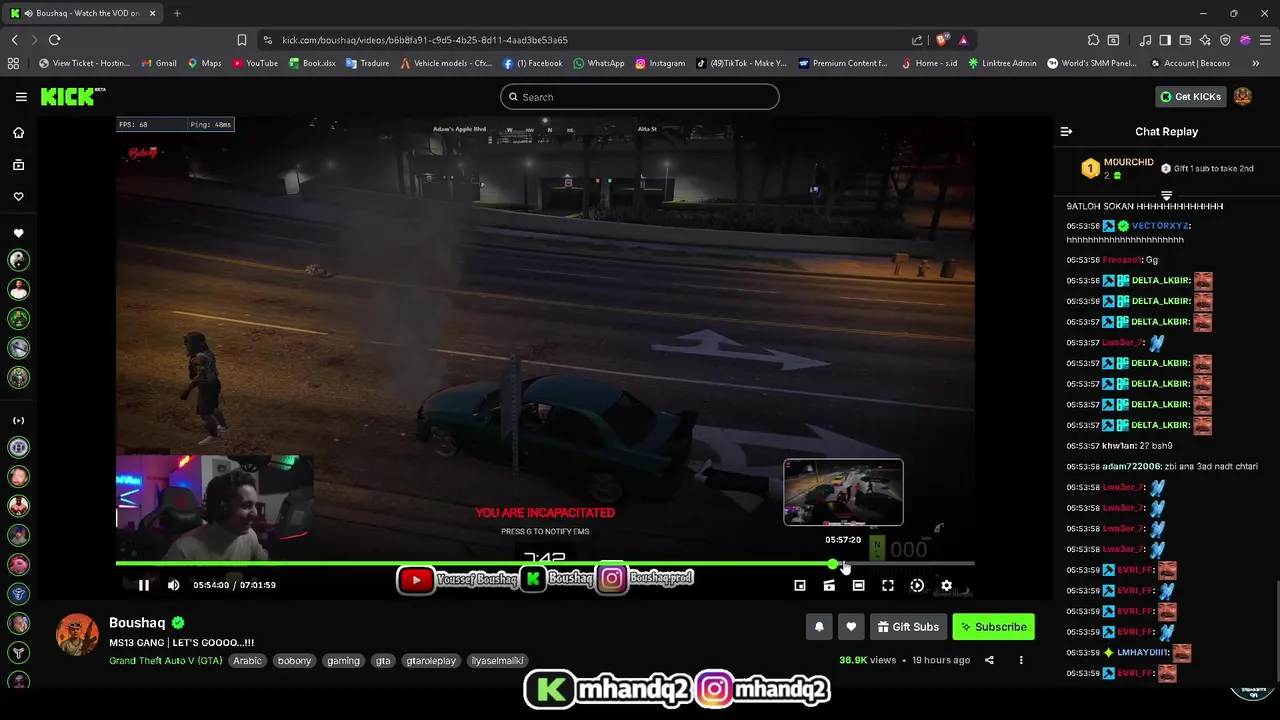
Task: Share this VOD with the share icon
Action: pos(989,660)
